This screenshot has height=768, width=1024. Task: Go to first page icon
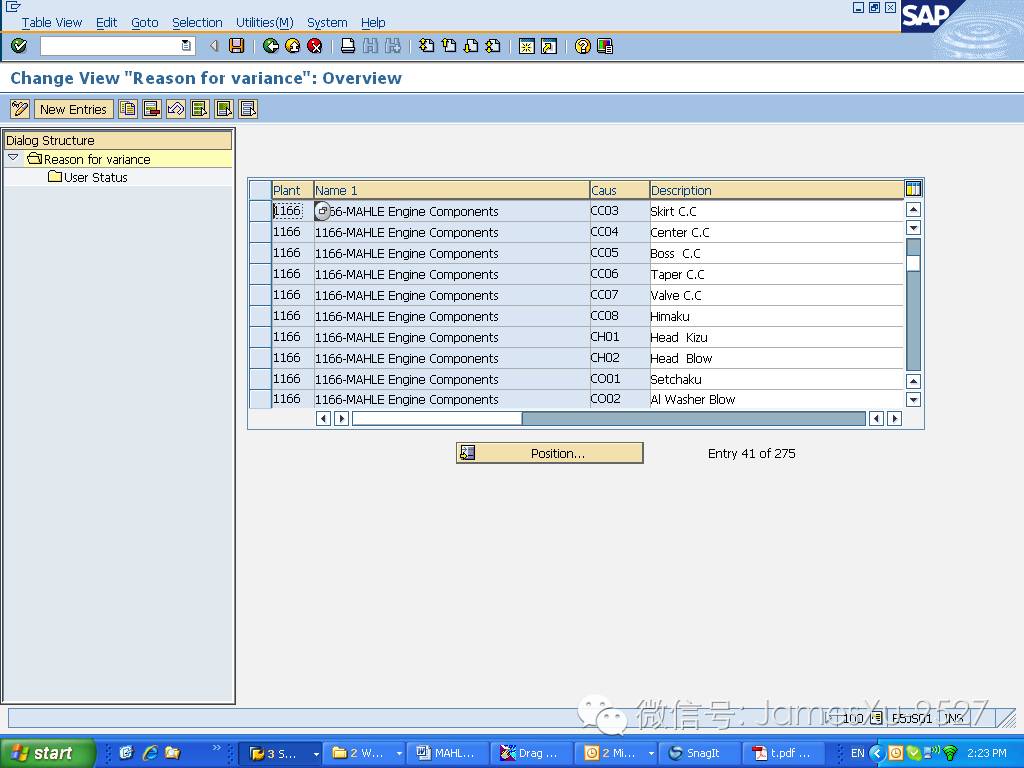point(426,46)
